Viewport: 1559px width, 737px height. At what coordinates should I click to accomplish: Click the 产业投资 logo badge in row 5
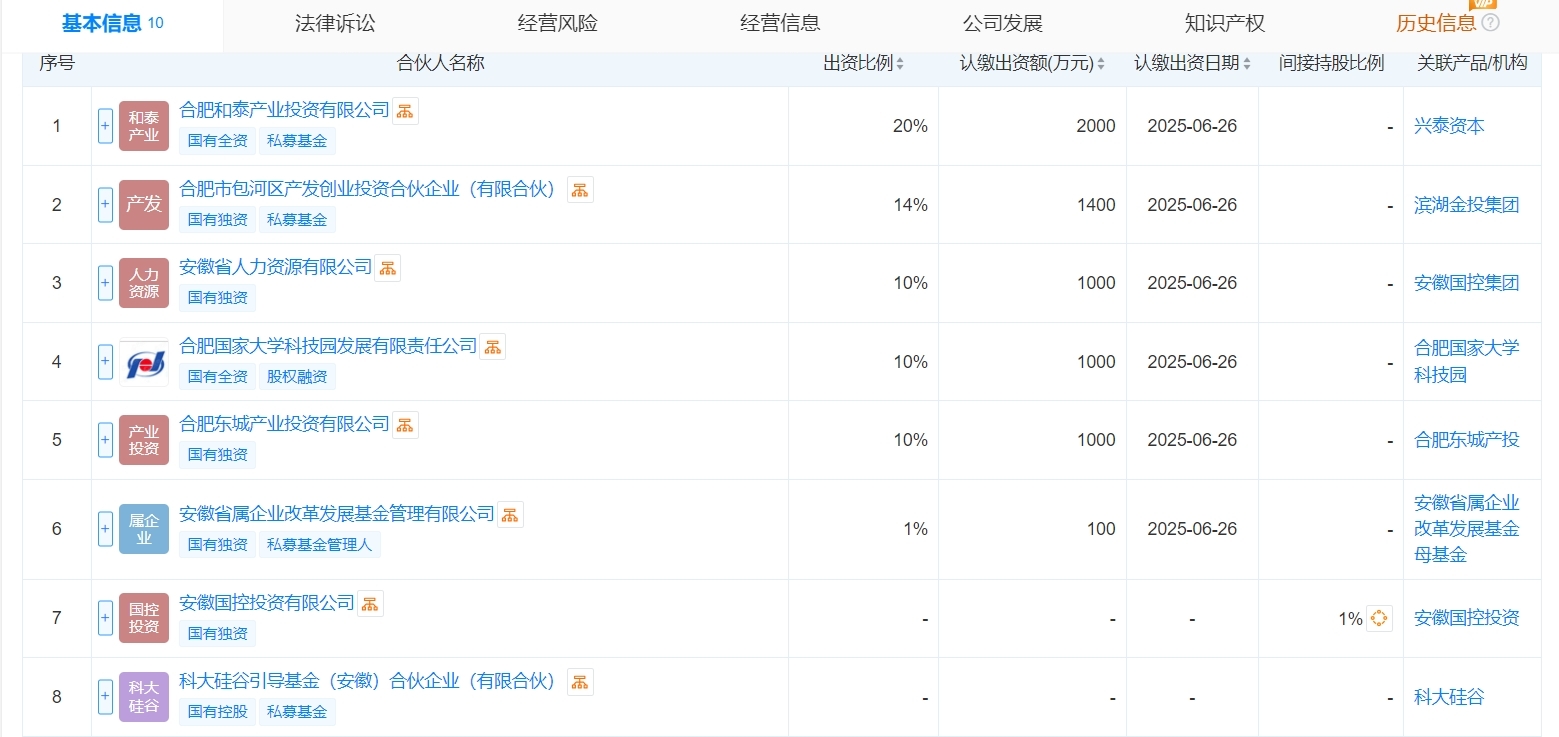144,440
